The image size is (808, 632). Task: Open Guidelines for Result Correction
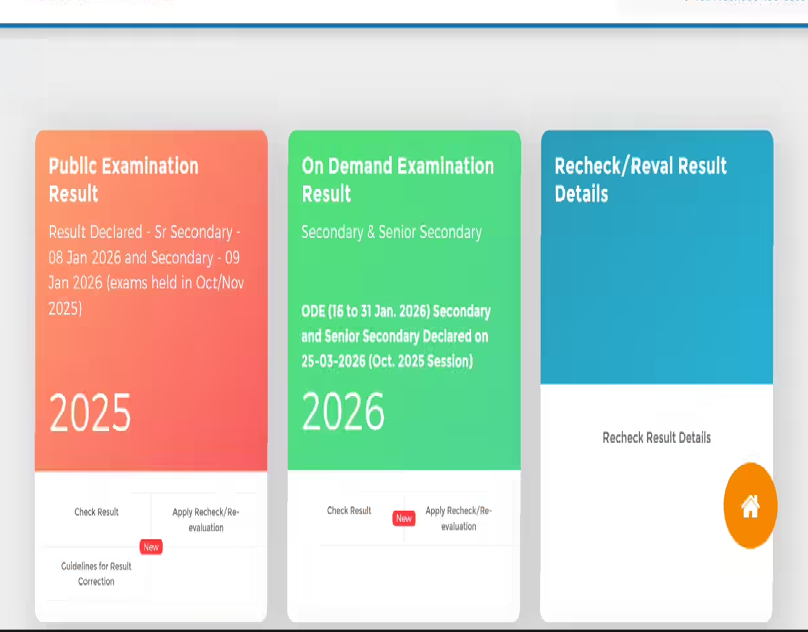[x=95, y=573]
